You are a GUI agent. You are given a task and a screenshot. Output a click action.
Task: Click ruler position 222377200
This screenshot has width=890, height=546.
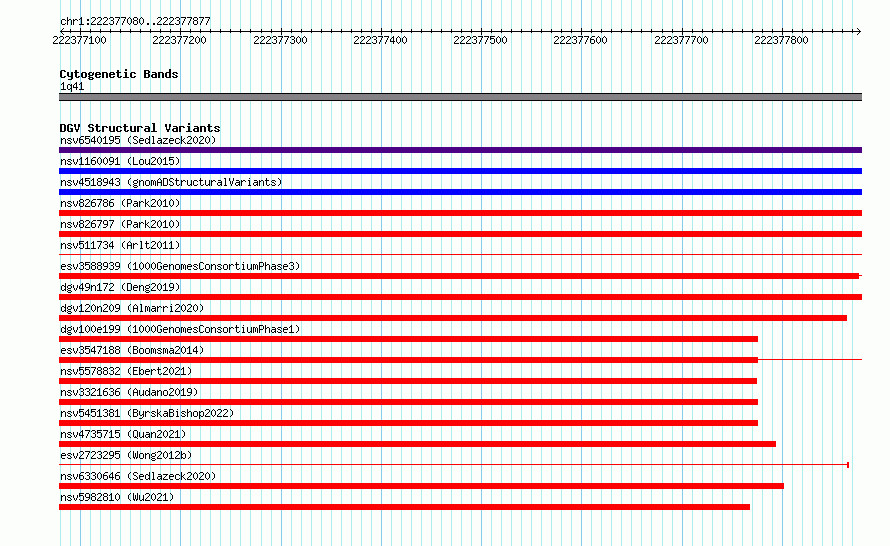(179, 40)
